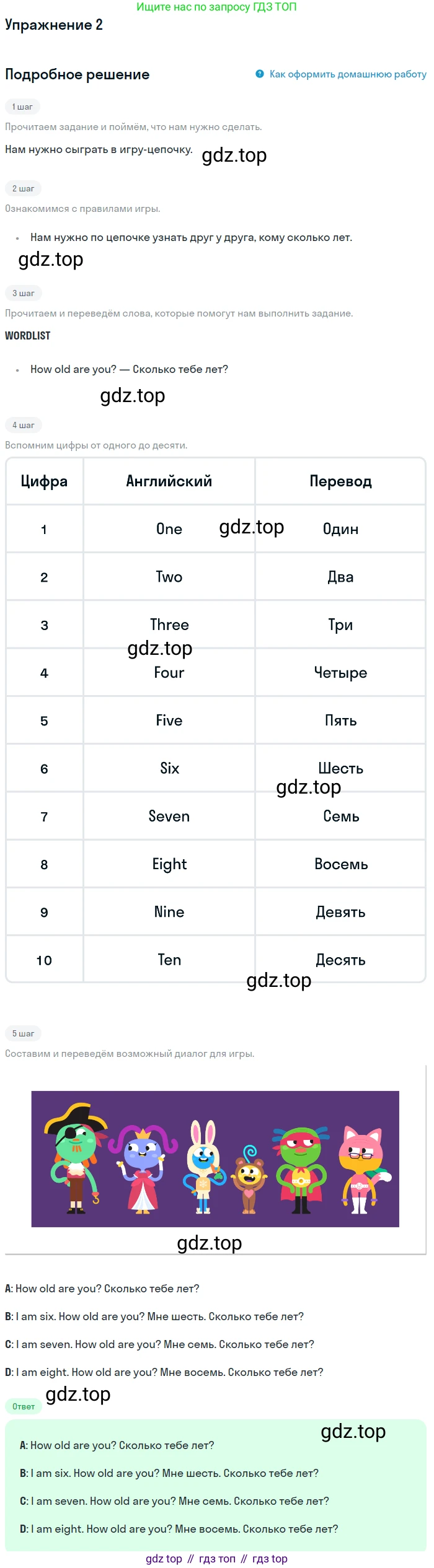Image resolution: width=434 pixels, height=1568 pixels.
Task: Click the '5 шаг' step badge
Action: click(23, 1033)
